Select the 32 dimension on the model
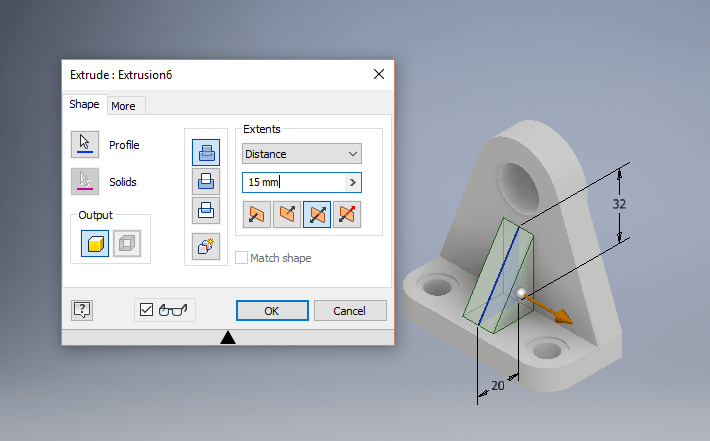Image resolution: width=710 pixels, height=441 pixels. click(619, 204)
